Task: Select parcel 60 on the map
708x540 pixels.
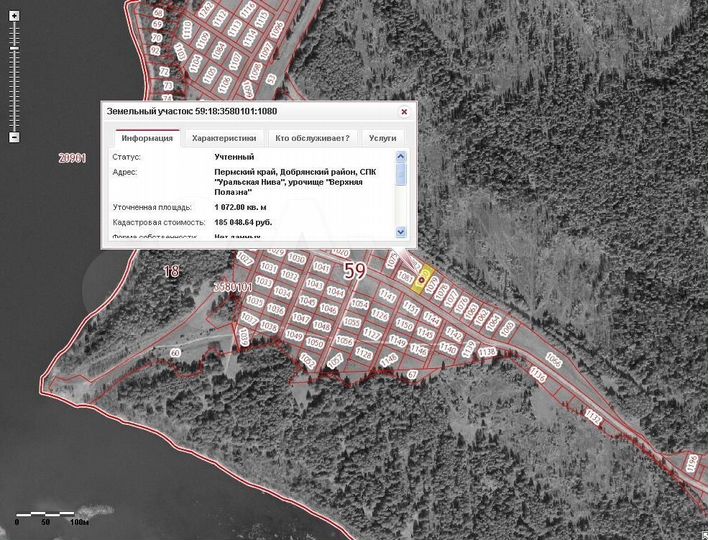Action: 175,353
